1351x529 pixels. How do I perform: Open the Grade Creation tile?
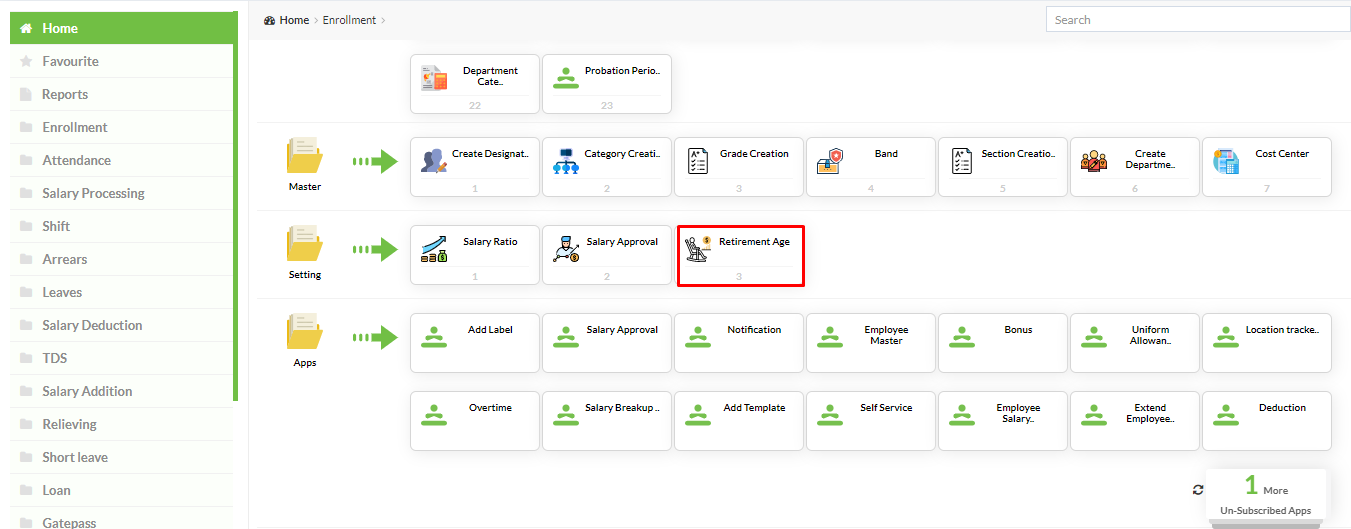point(739,167)
